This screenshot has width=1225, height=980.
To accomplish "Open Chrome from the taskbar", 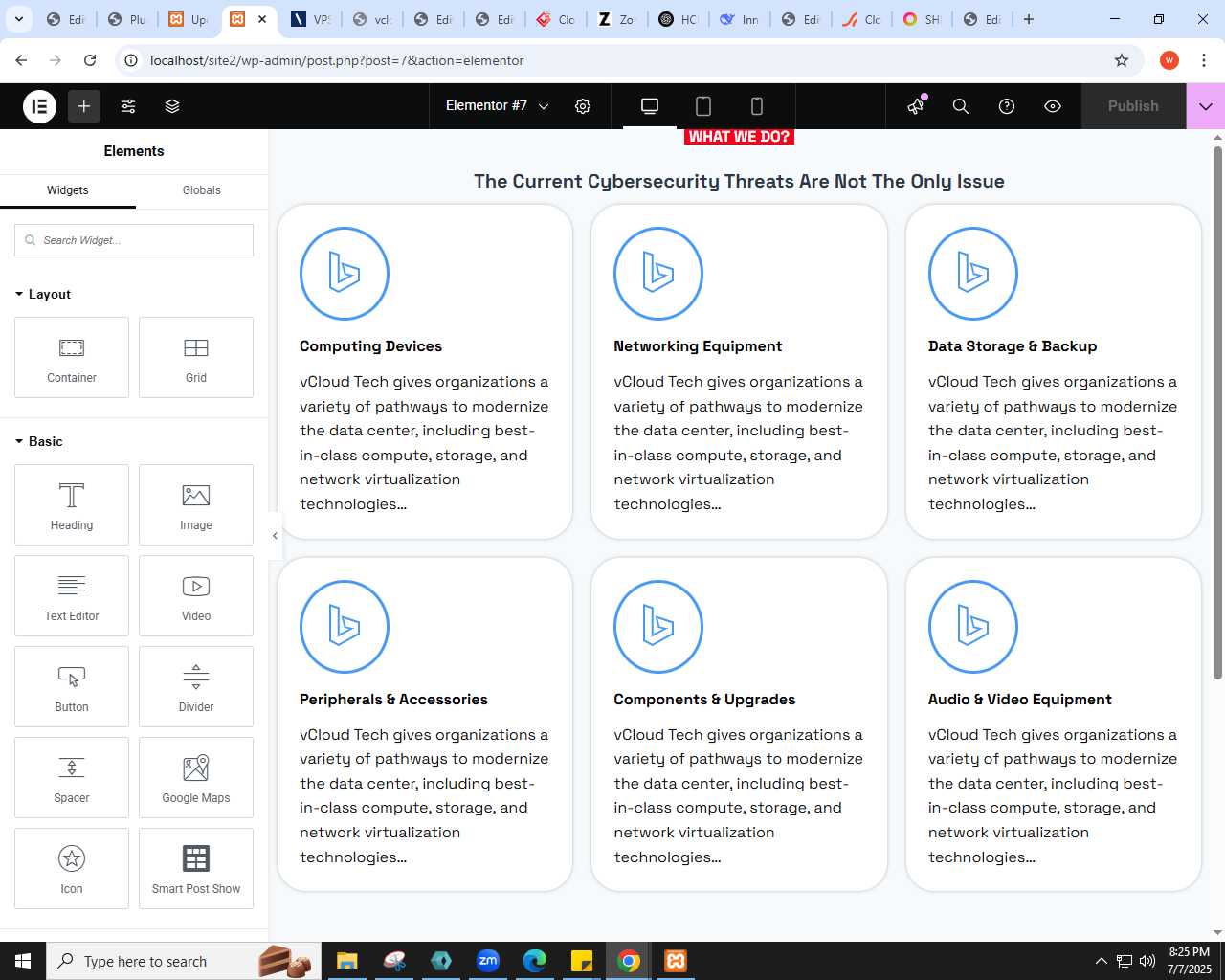I will (629, 961).
